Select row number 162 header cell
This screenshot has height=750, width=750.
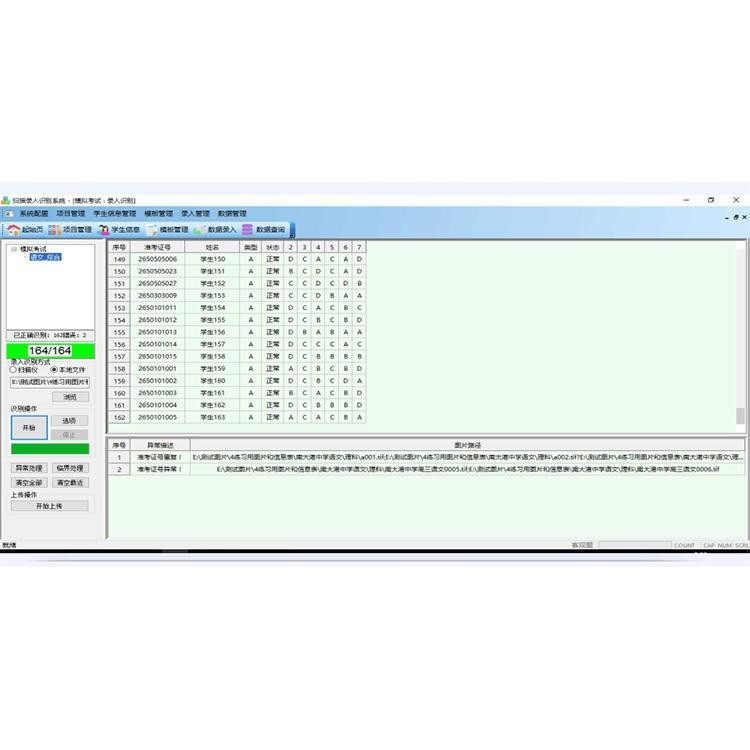pyautogui.click(x=120, y=418)
